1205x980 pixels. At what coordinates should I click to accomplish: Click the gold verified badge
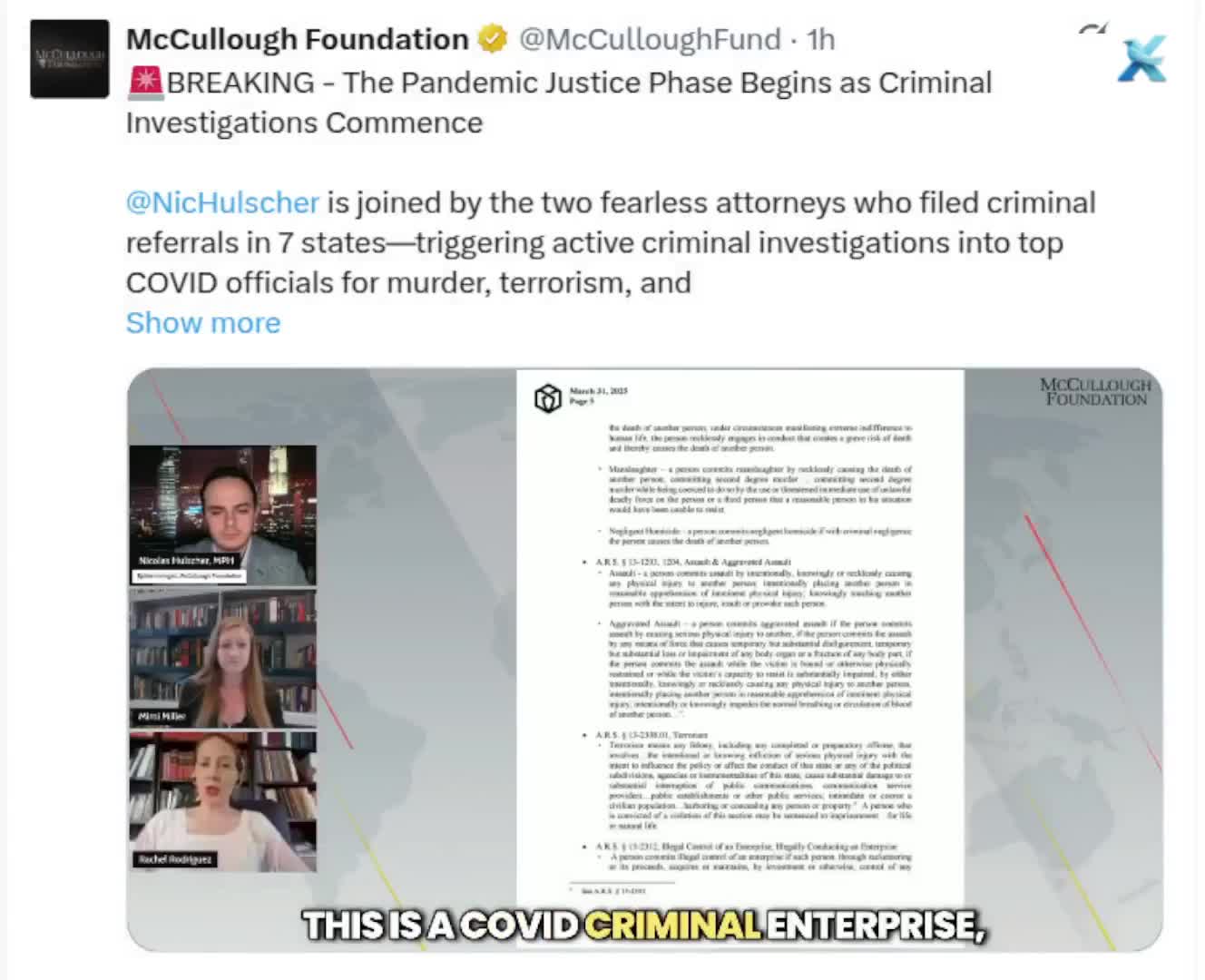[493, 39]
